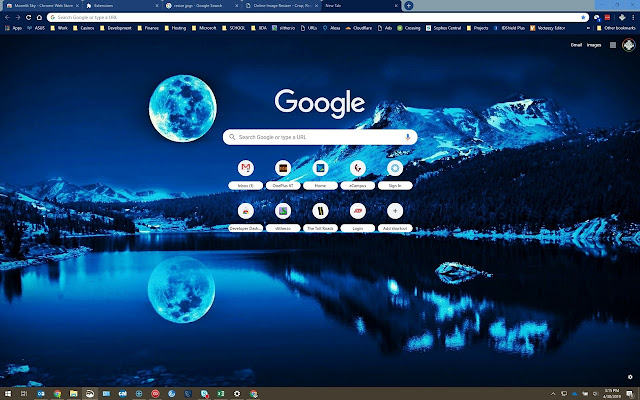Open the Sign In shortcut tile

[x=395, y=174]
